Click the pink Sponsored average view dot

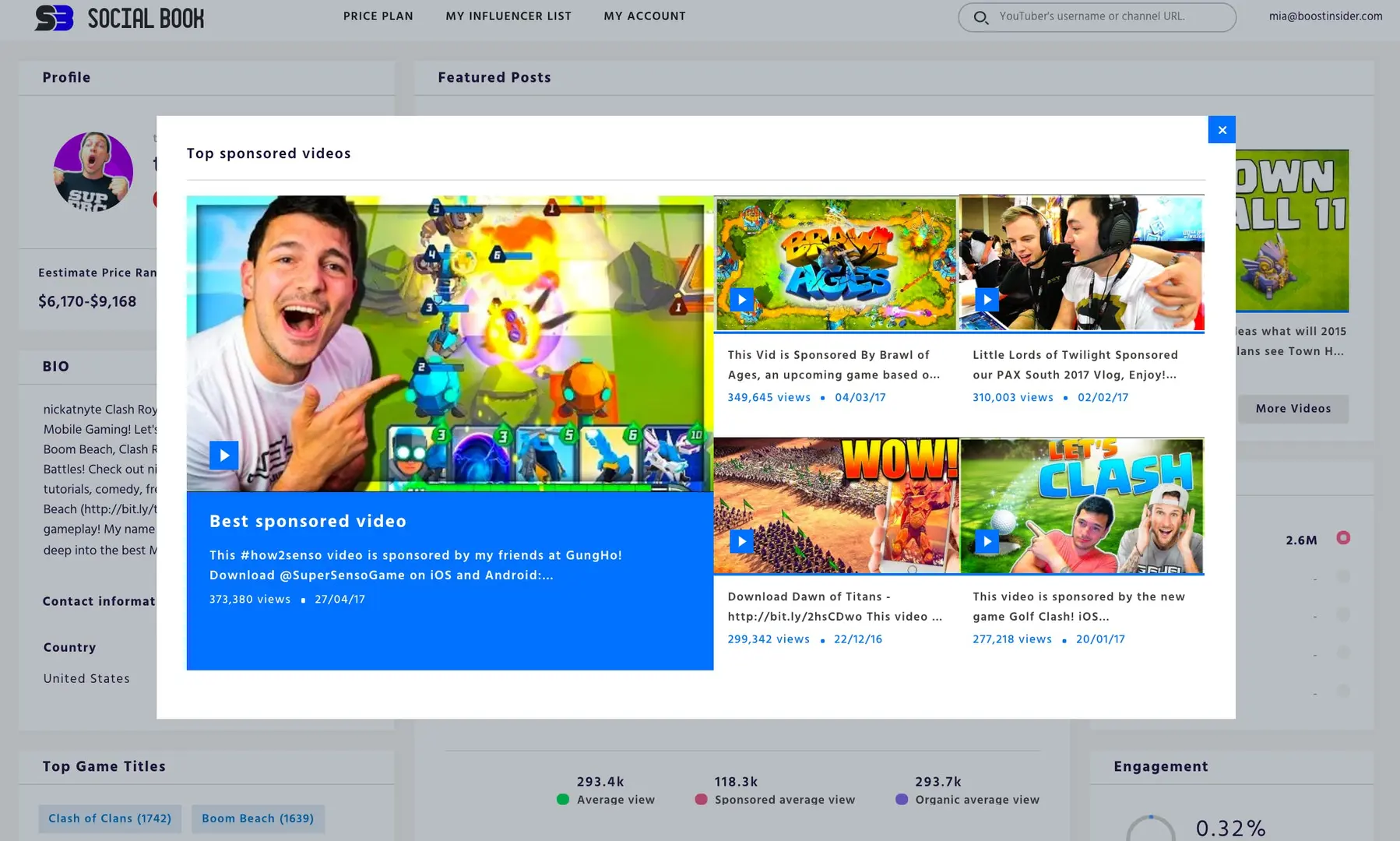(701, 800)
